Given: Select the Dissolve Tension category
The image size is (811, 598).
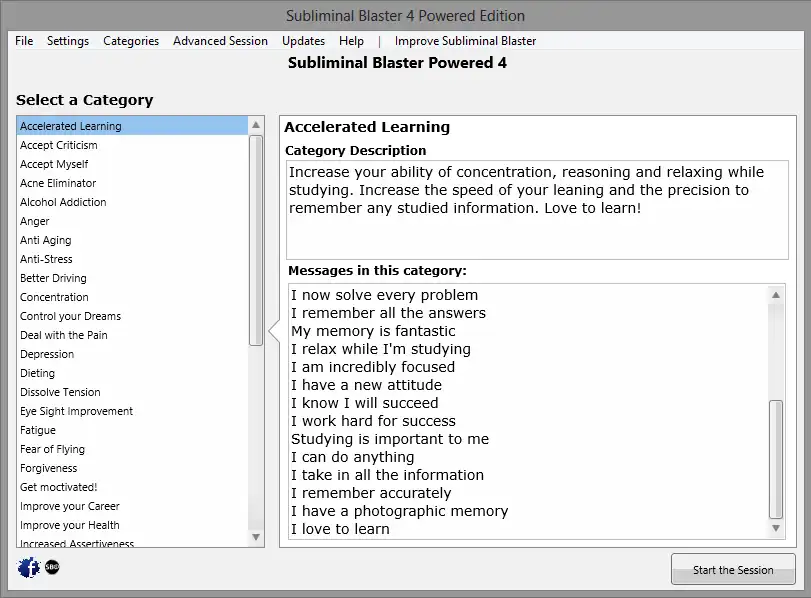Looking at the screenshot, I should click(x=132, y=392).
